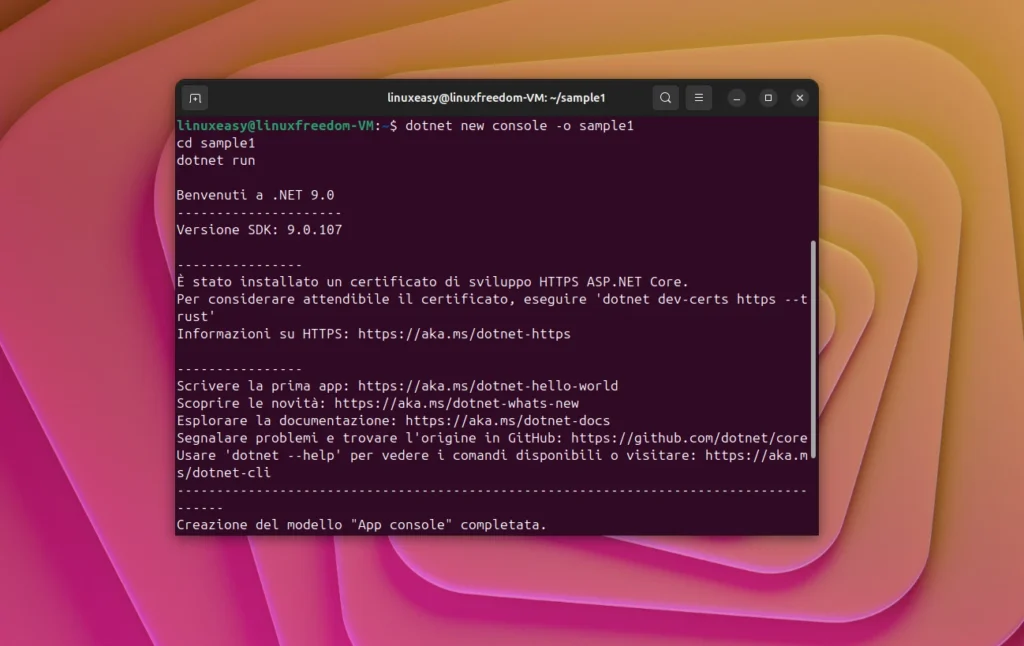The width and height of the screenshot is (1024, 646).
Task: Minimize the terminal window
Action: click(736, 97)
